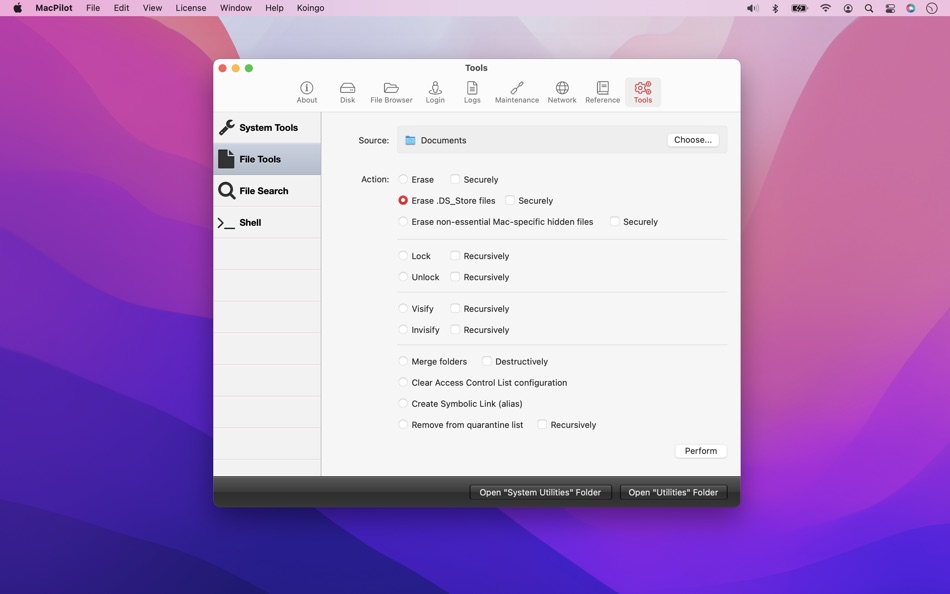Screen dimensions: 950x594
Task: Select the Login toolbar icon
Action: (x=435, y=92)
